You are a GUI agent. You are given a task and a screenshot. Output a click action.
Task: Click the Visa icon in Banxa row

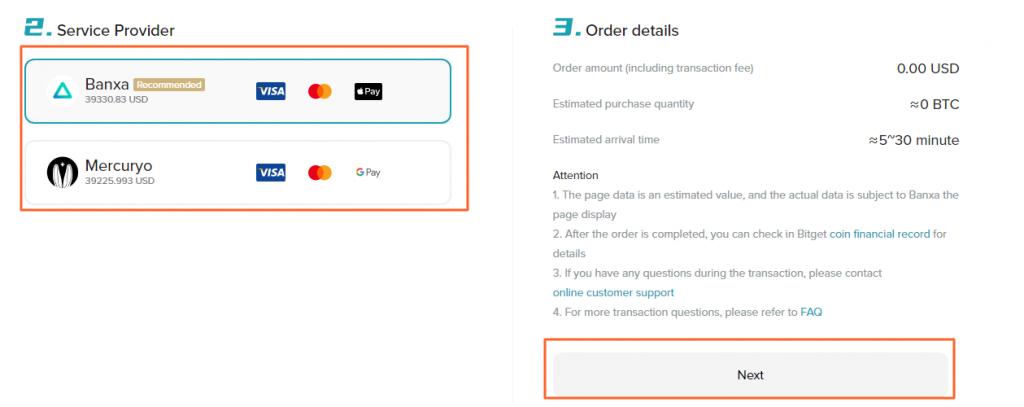[271, 92]
